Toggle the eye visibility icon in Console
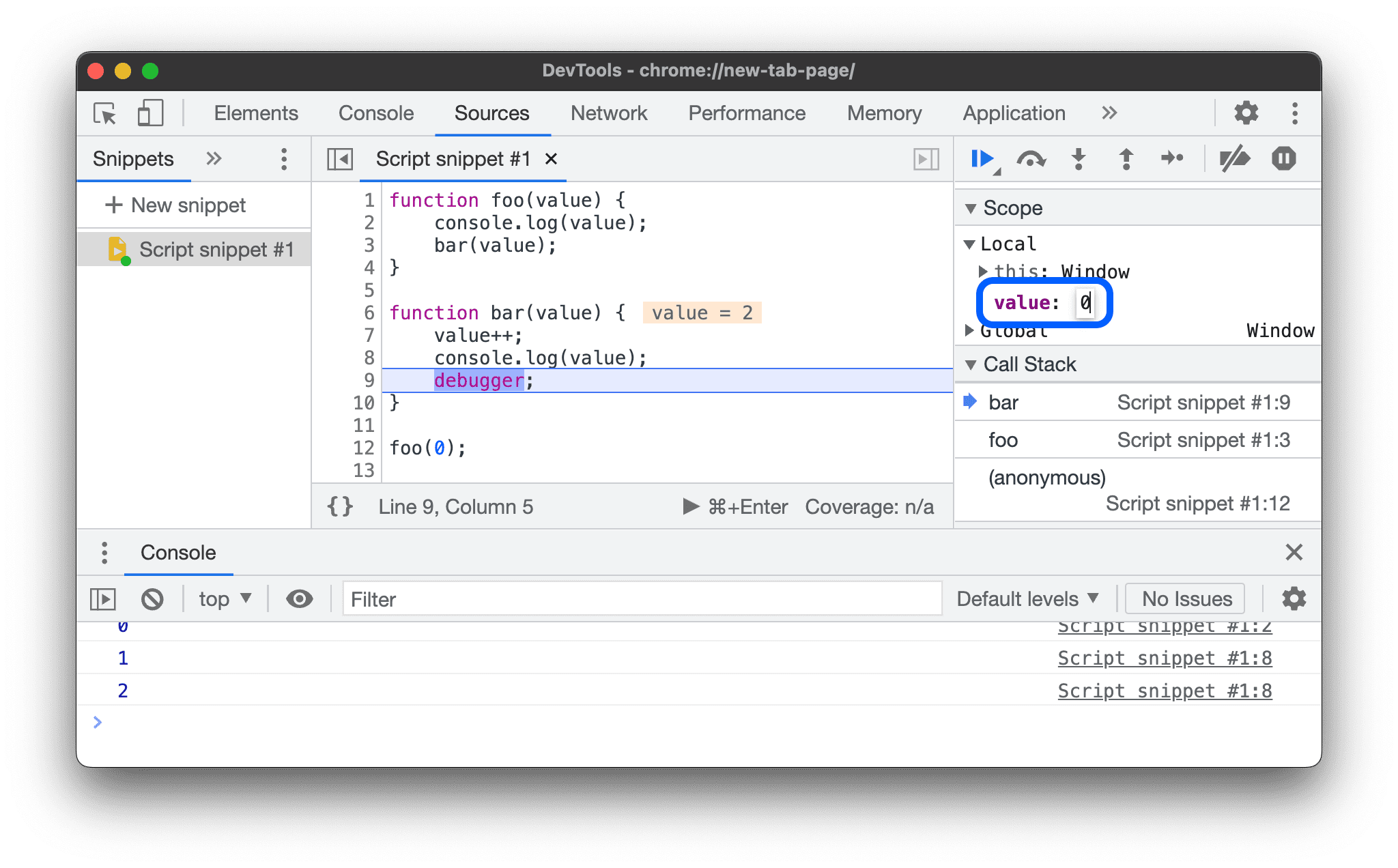Image resolution: width=1398 pixels, height=868 pixels. tap(298, 599)
